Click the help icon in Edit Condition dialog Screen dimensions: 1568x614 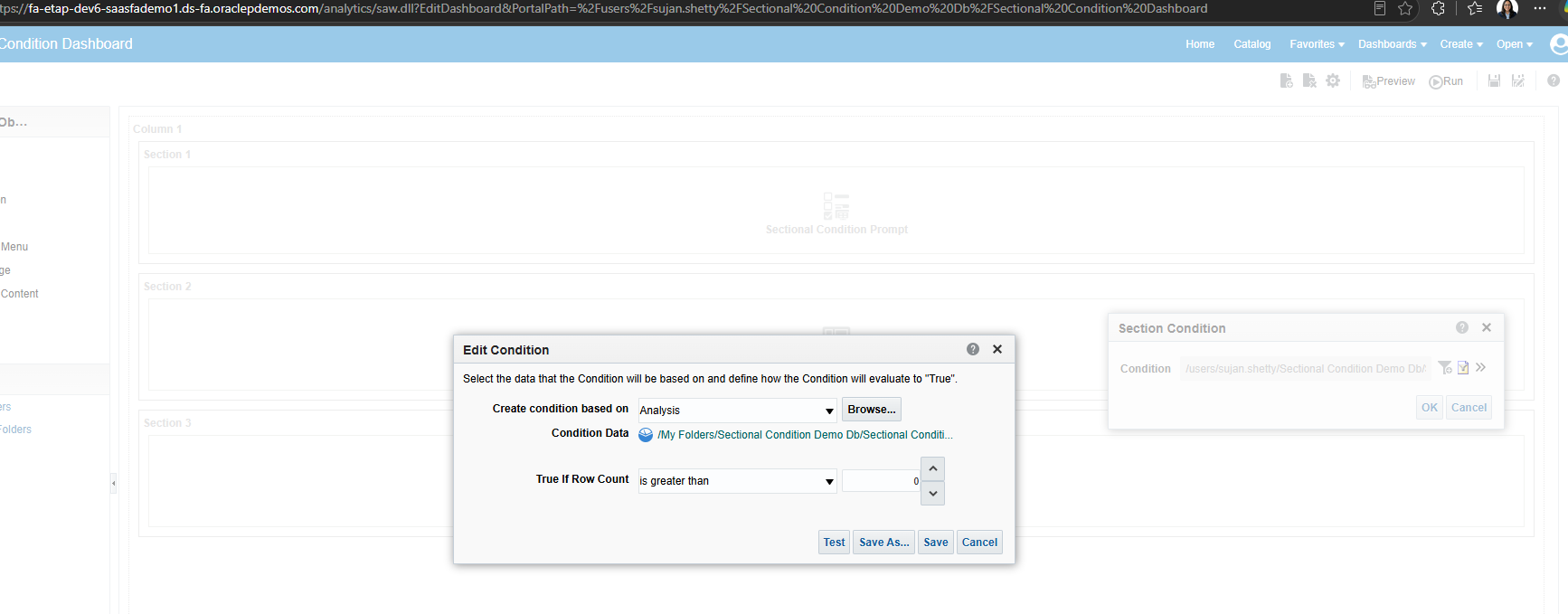(x=973, y=349)
